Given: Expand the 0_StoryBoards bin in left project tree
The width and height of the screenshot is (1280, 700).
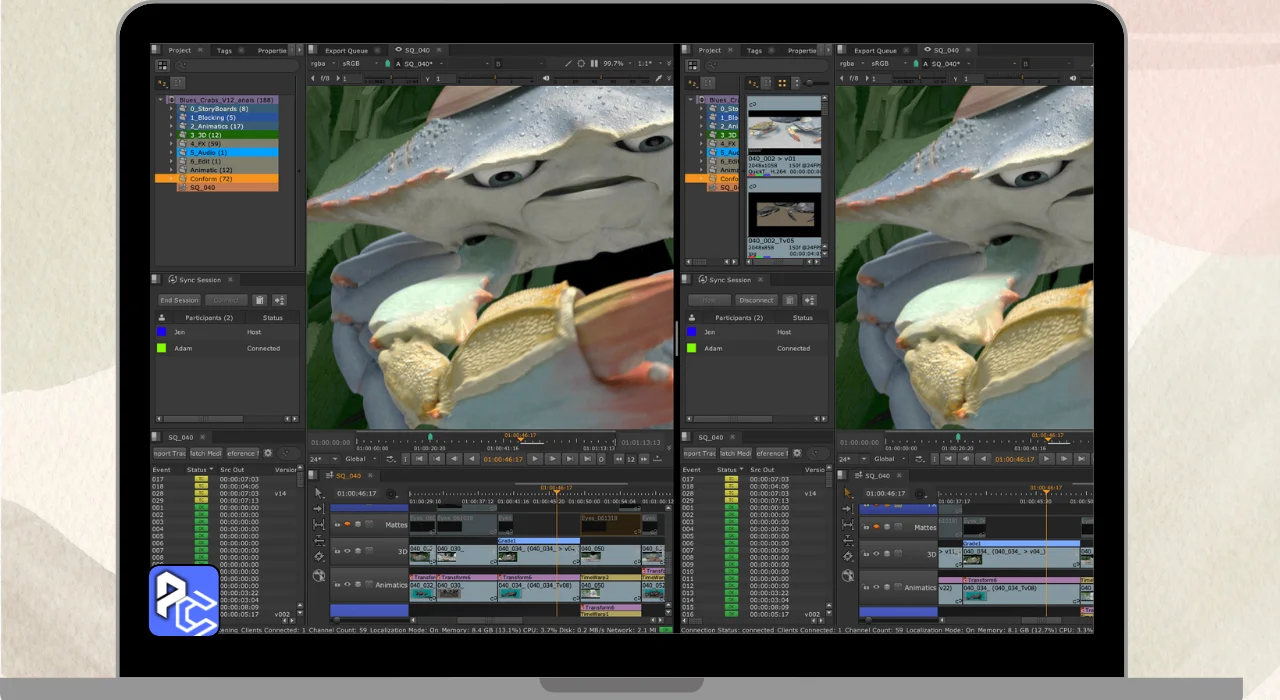Looking at the screenshot, I should click(171, 109).
